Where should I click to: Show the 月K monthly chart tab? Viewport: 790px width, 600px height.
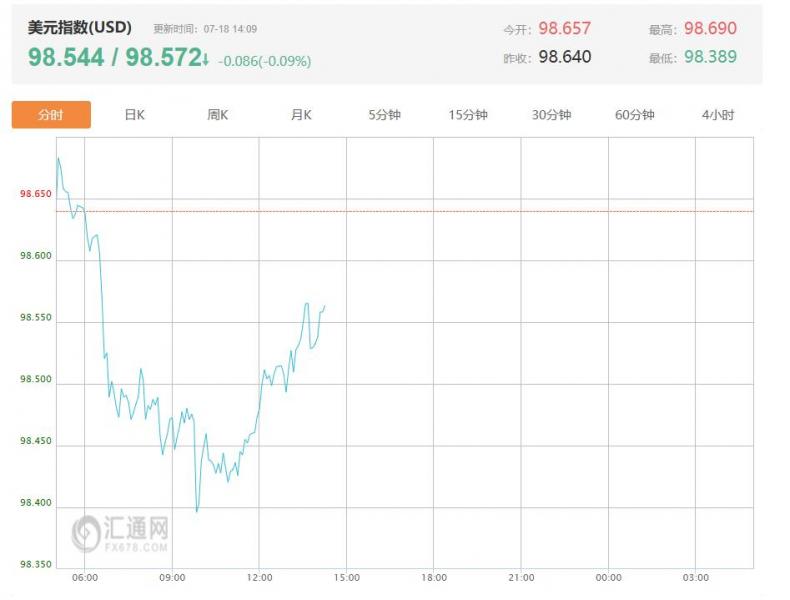301,115
